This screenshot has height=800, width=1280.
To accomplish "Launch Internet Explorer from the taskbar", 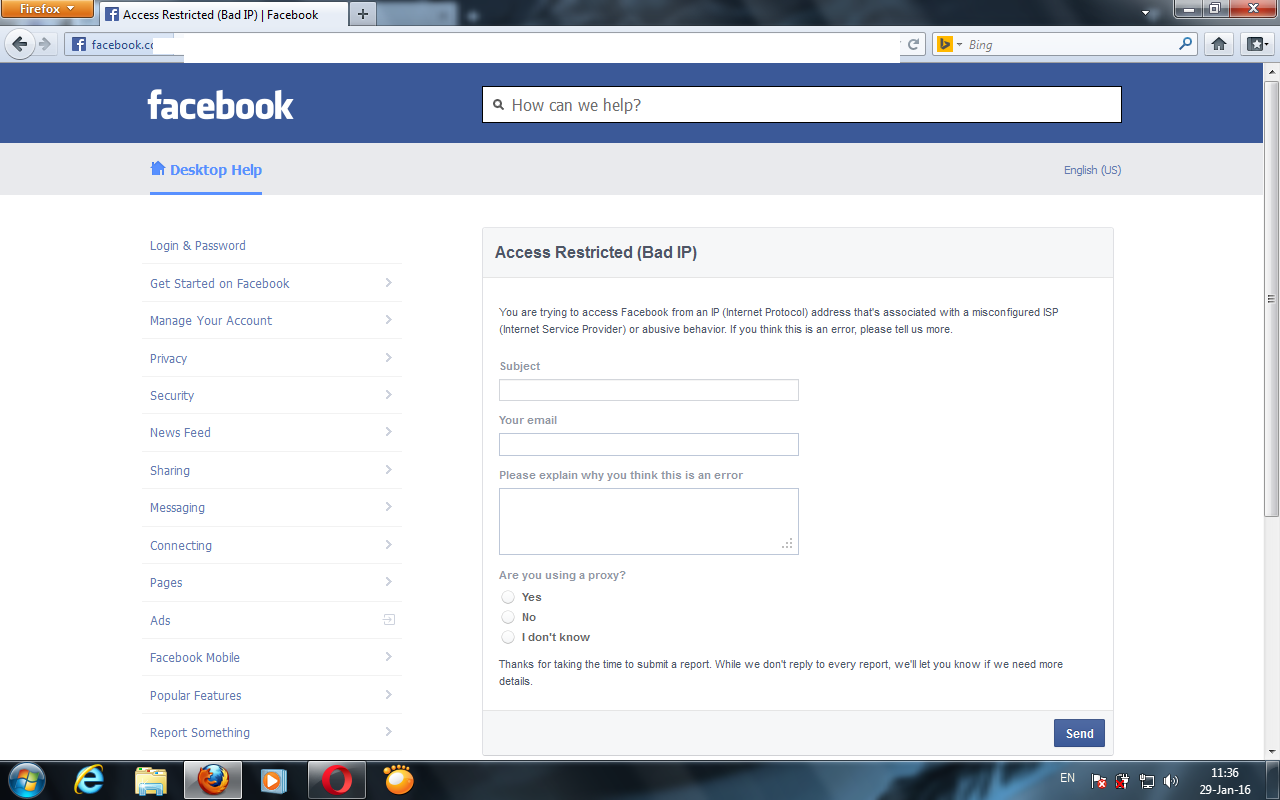I will 89,779.
